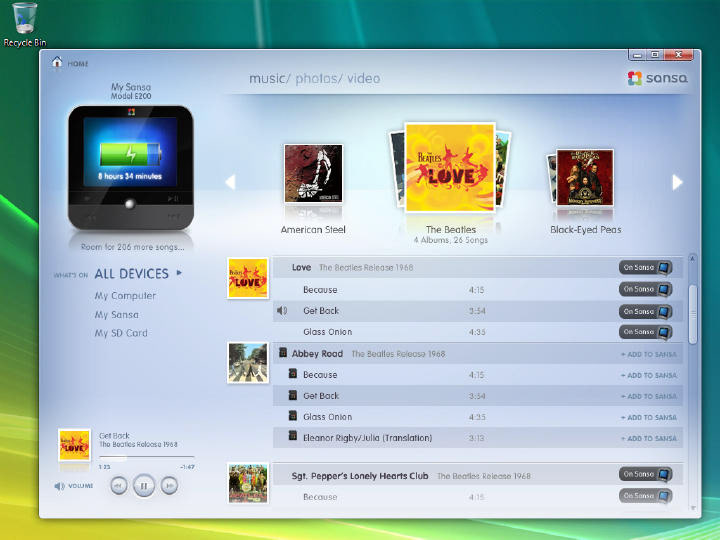Add Abbey Road album to Sansa
Image resolution: width=720 pixels, height=540 pixels.
pos(648,354)
